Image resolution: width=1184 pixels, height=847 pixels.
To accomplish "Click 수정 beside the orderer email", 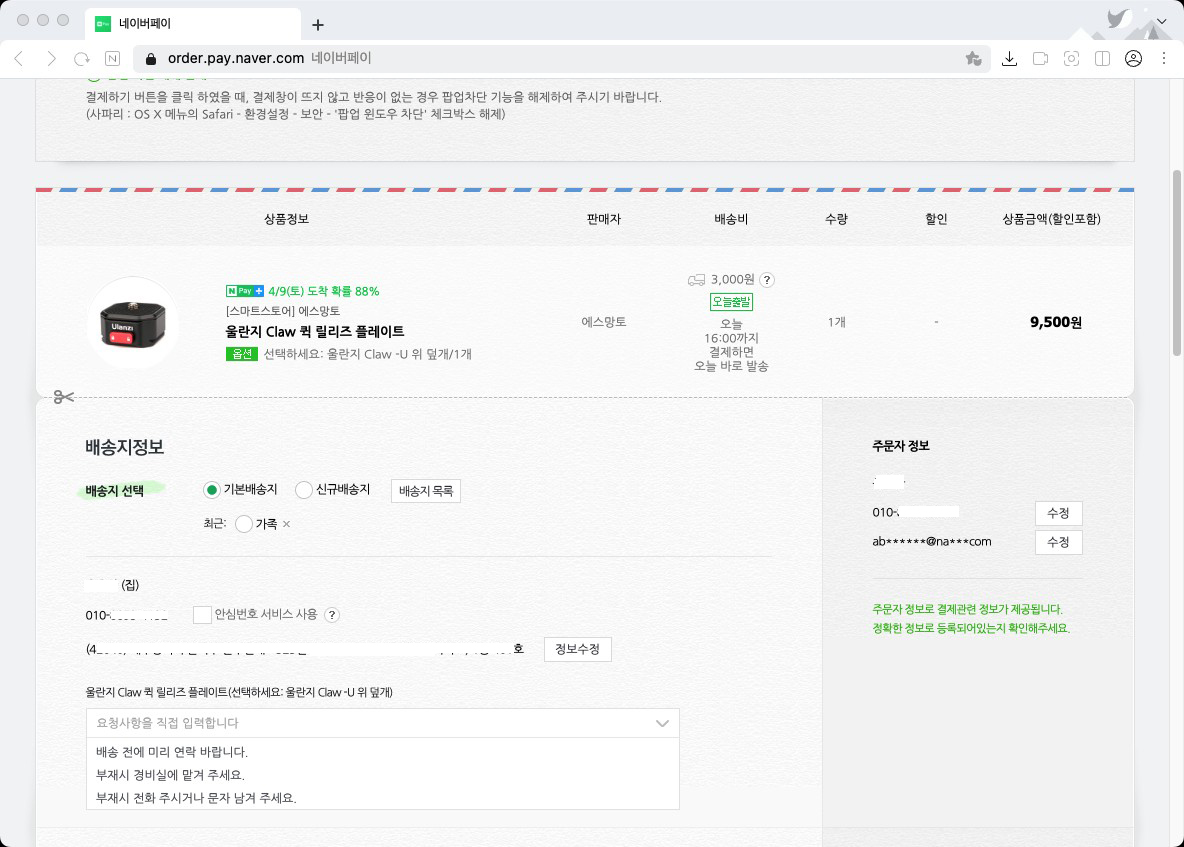I will [1058, 542].
